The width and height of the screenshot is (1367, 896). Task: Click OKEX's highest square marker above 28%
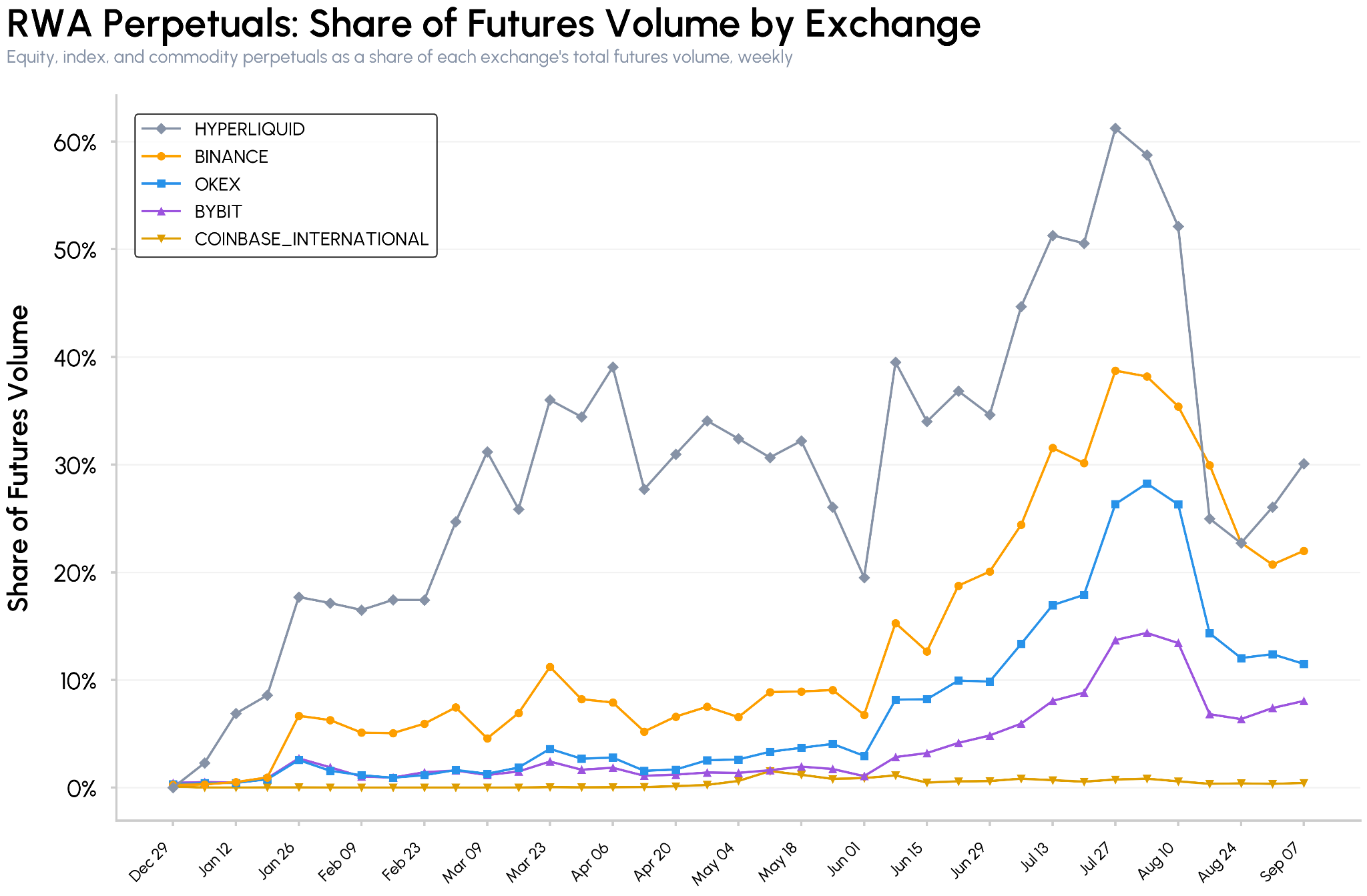1147,483
